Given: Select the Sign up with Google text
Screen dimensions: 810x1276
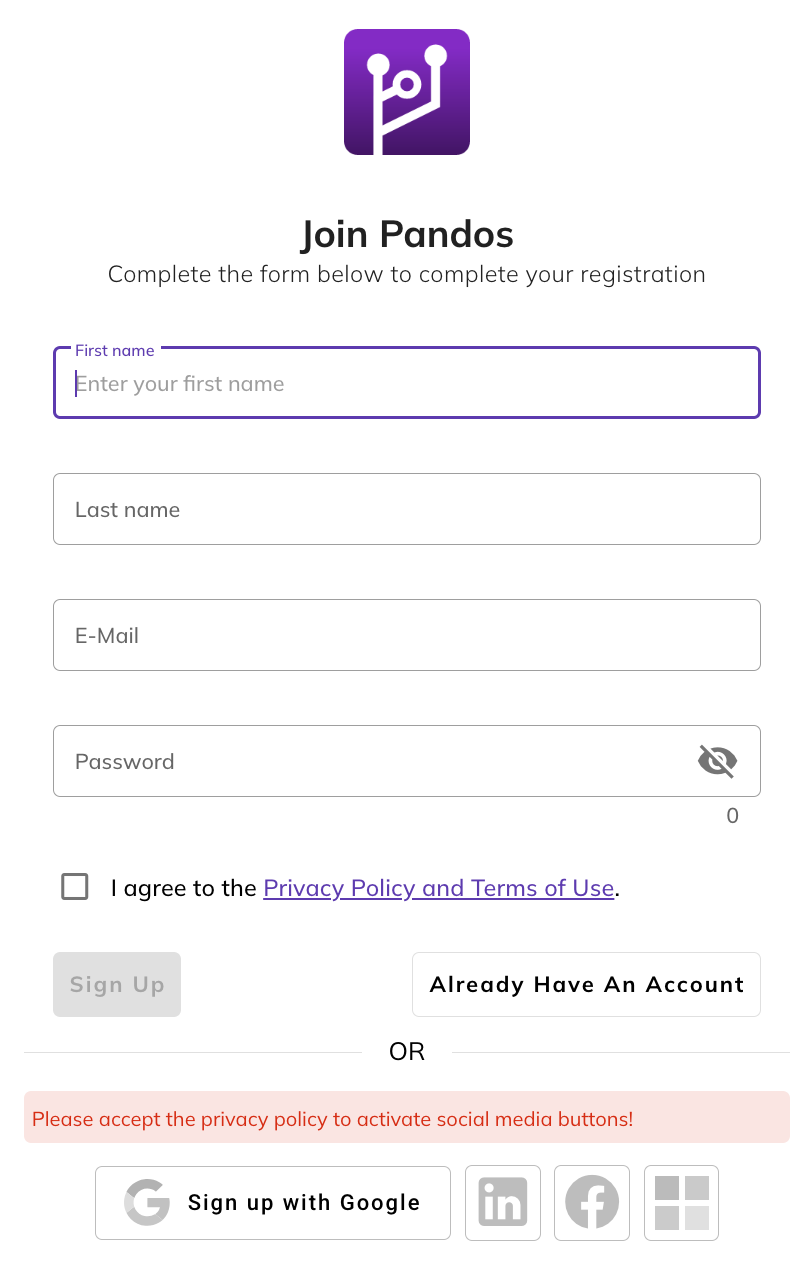Looking at the screenshot, I should pyautogui.click(x=304, y=1203).
